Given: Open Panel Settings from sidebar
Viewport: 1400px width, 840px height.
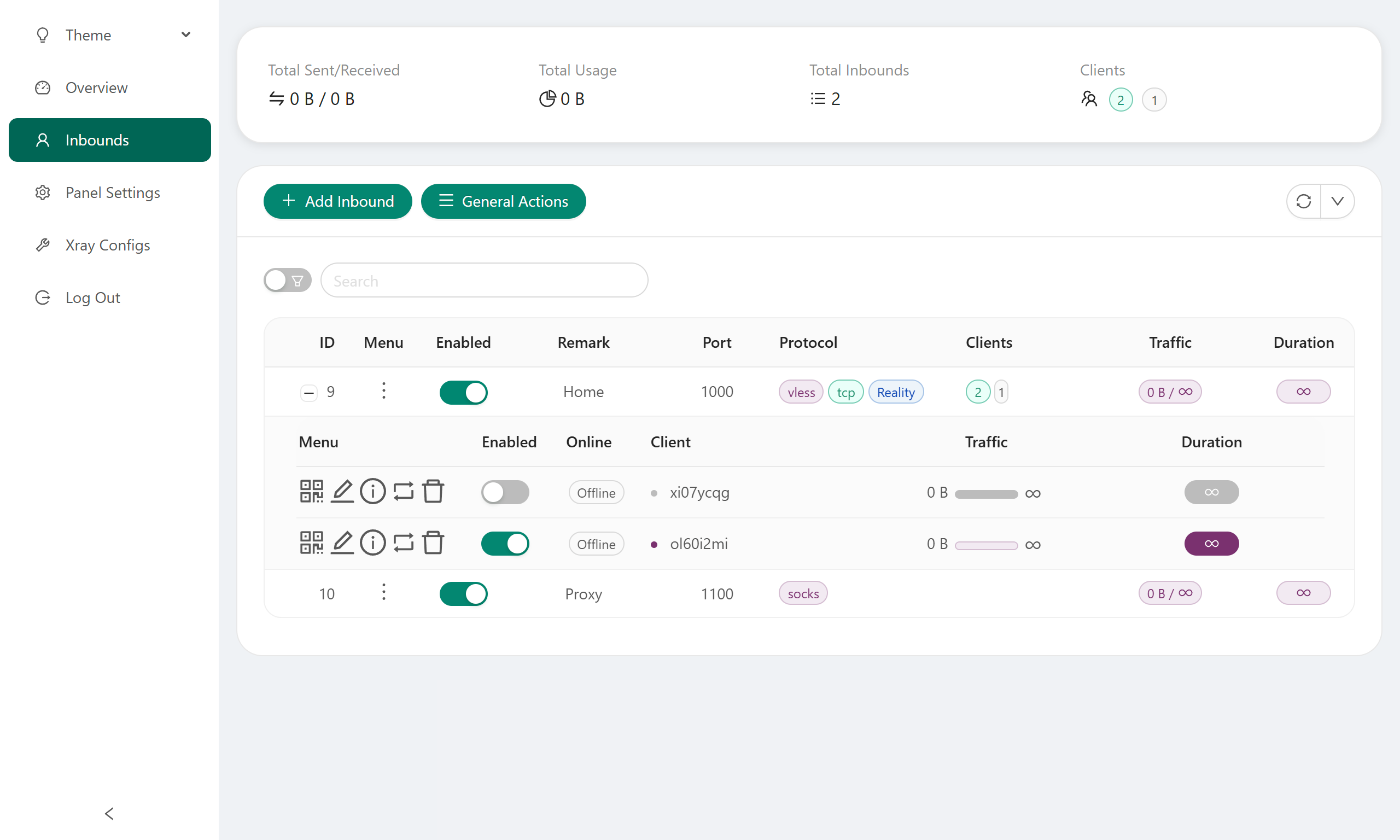Looking at the screenshot, I should point(113,192).
